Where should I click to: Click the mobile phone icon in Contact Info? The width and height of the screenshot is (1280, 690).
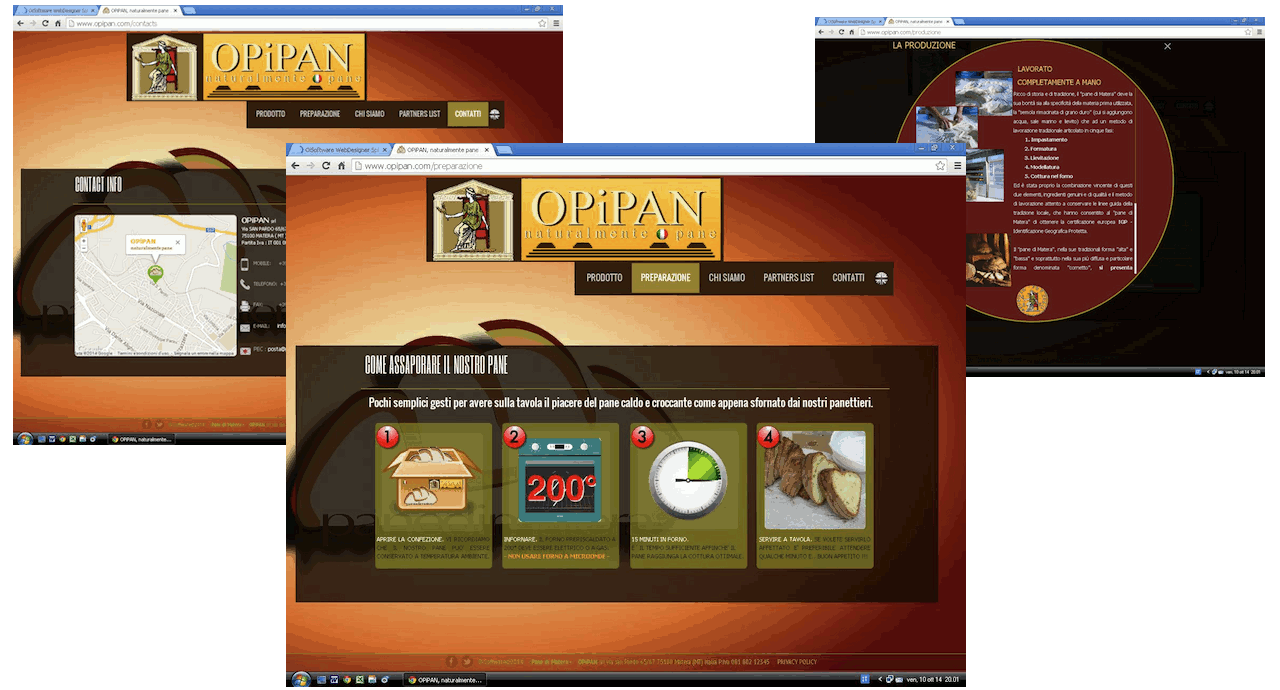245,264
